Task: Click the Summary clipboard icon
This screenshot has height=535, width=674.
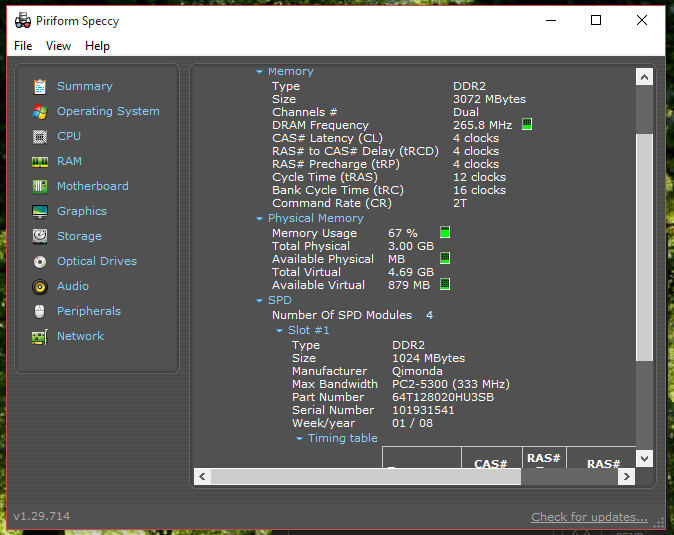Action: coord(40,86)
